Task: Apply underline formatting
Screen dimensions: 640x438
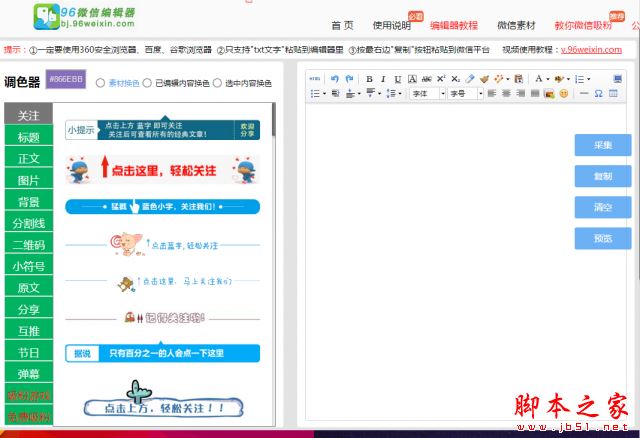Action: pyautogui.click(x=398, y=79)
